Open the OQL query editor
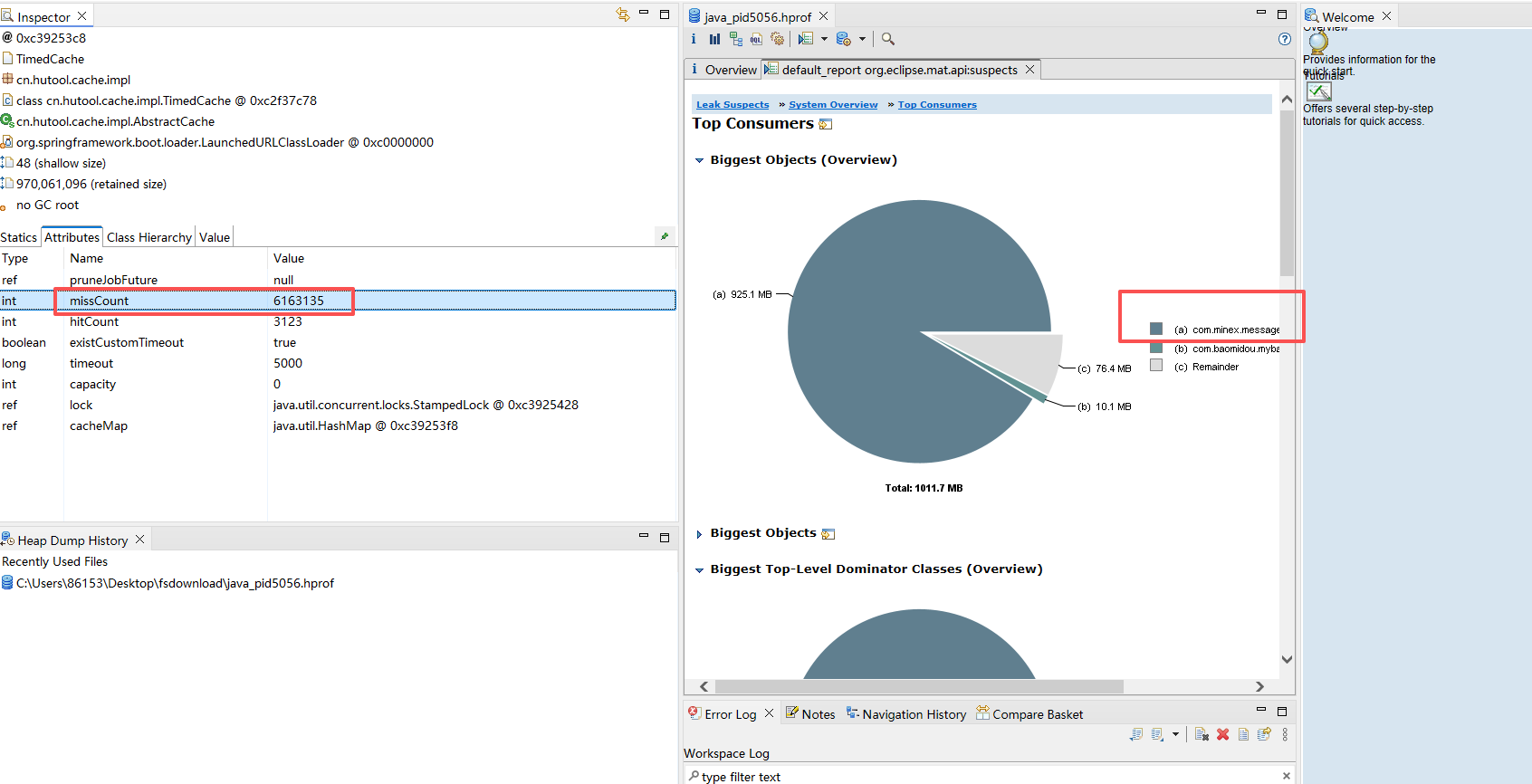This screenshot has height=784, width=1532. [x=756, y=39]
